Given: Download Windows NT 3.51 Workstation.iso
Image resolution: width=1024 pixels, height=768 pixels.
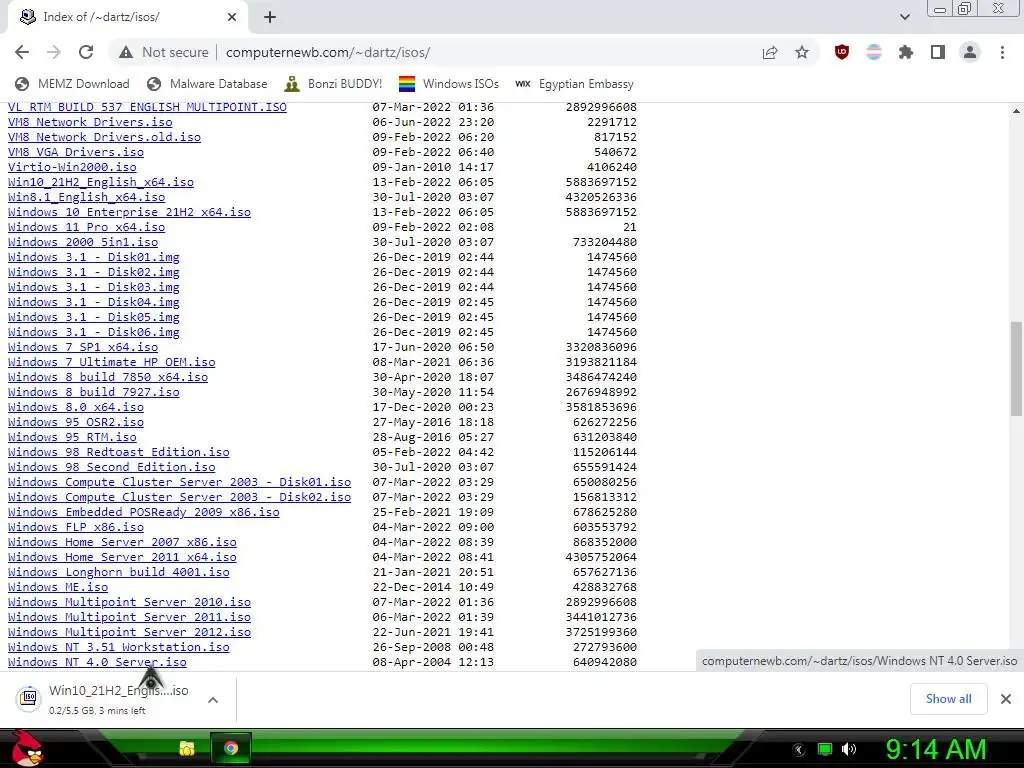Looking at the screenshot, I should 119,648.
